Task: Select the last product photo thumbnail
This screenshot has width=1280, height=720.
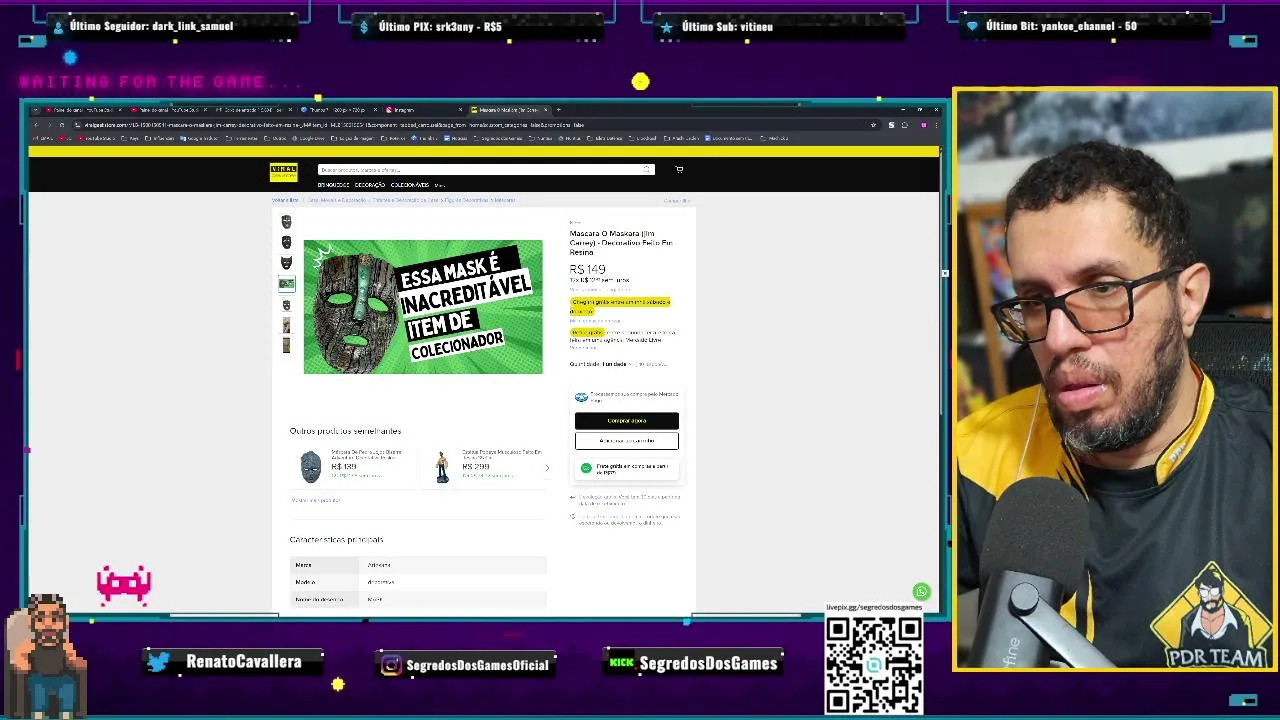Action: (x=286, y=345)
